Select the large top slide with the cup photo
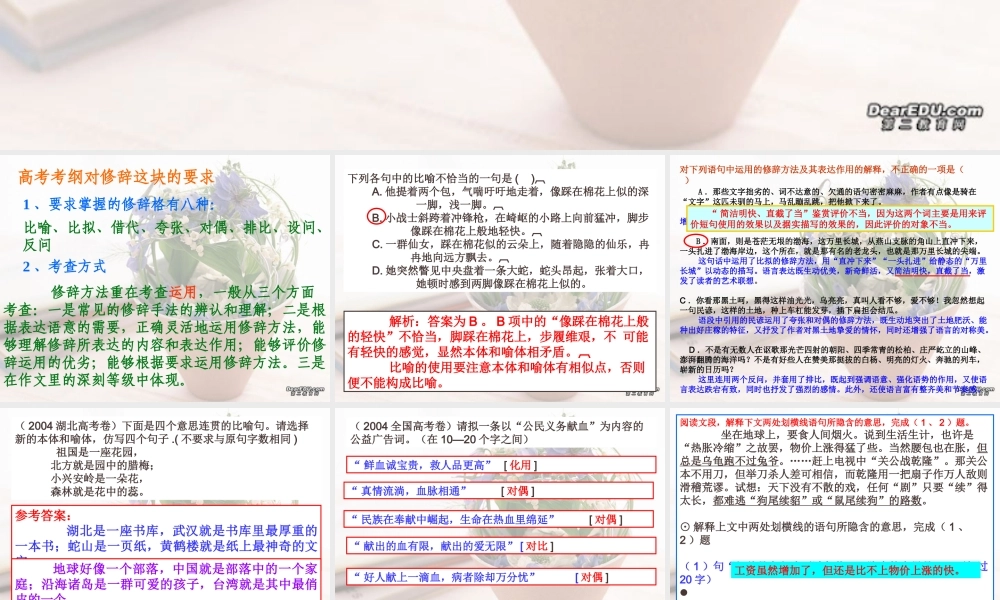 click(500, 75)
